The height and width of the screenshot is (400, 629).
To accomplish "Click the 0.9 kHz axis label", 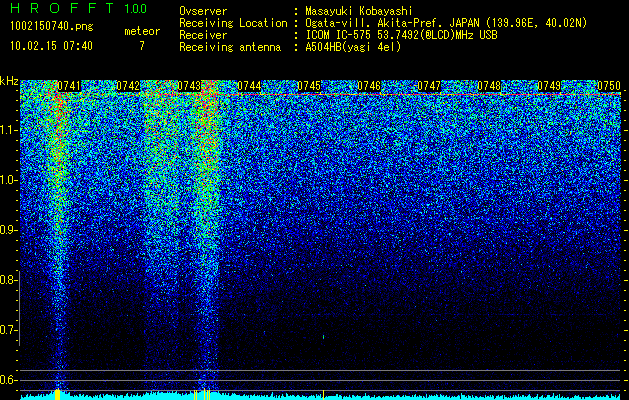I will tap(8, 230).
